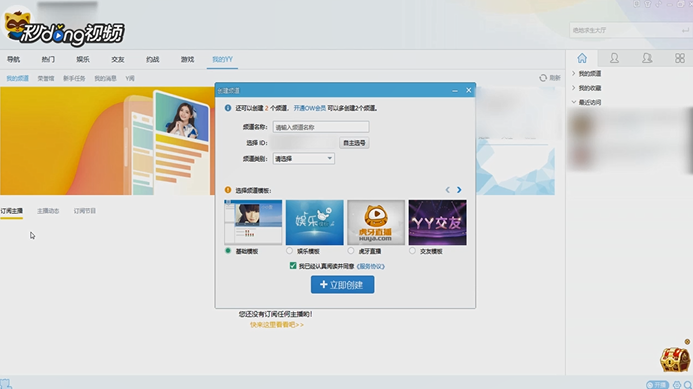Switch to the 游戏 tab
693x389 pixels.
(x=187, y=59)
